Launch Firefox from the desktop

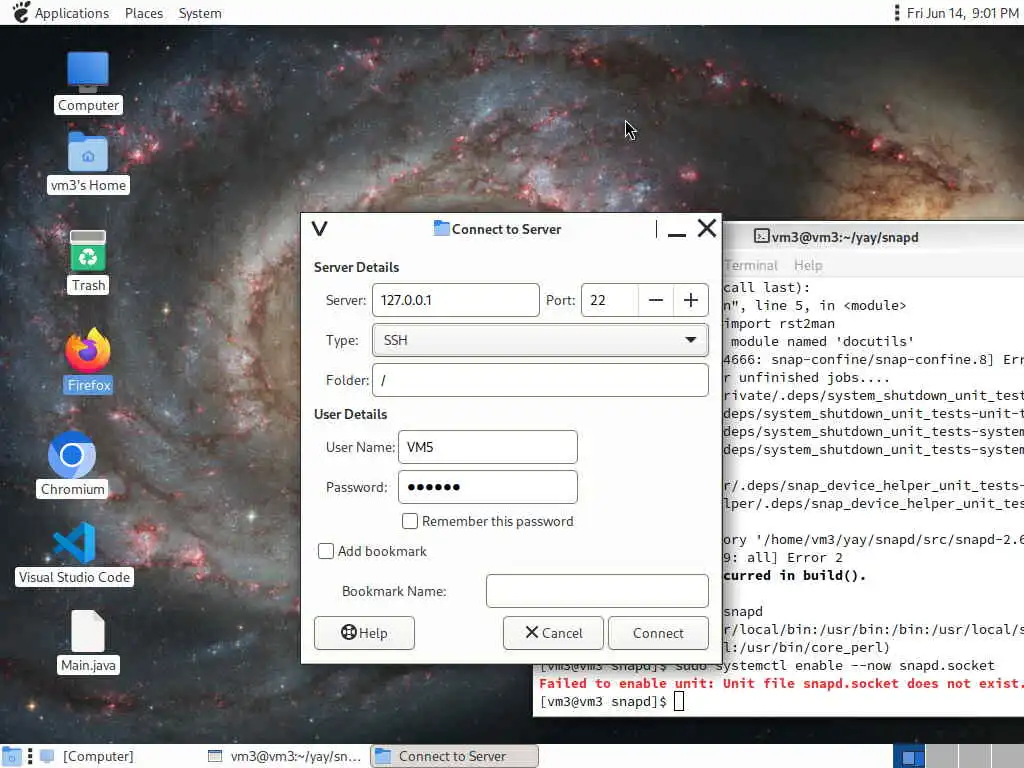coord(88,360)
